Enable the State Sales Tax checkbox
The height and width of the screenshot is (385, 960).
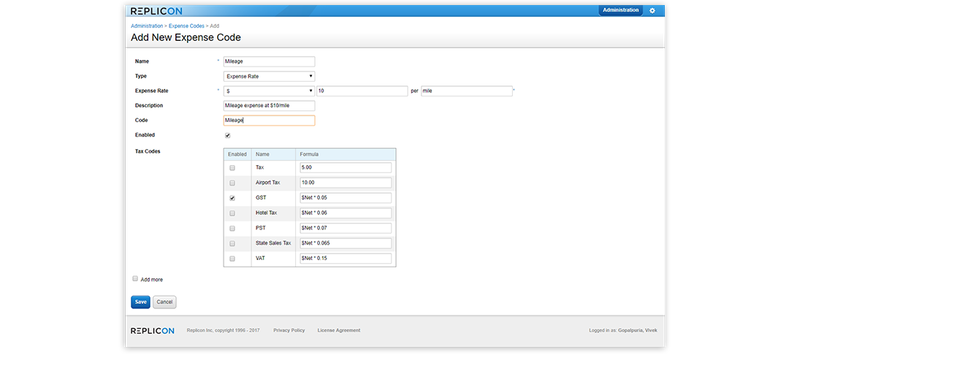232,244
